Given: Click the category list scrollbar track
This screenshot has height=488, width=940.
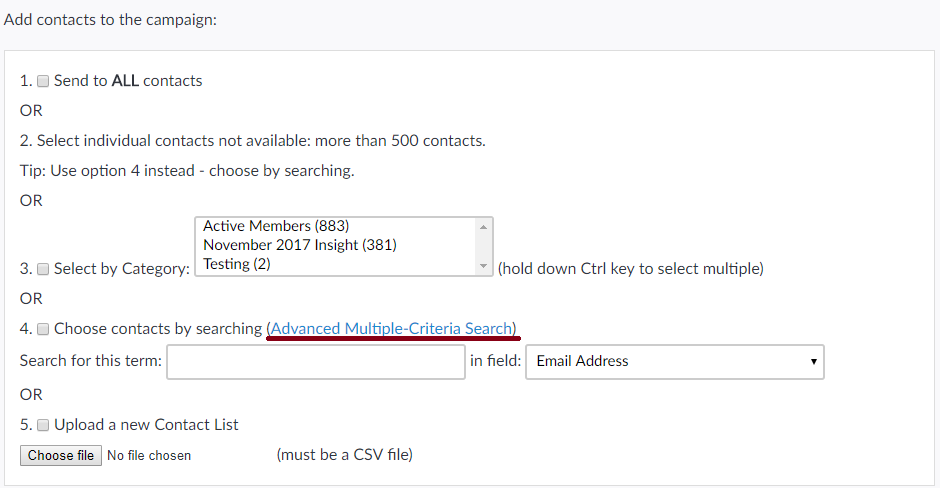Looking at the screenshot, I should (x=484, y=247).
